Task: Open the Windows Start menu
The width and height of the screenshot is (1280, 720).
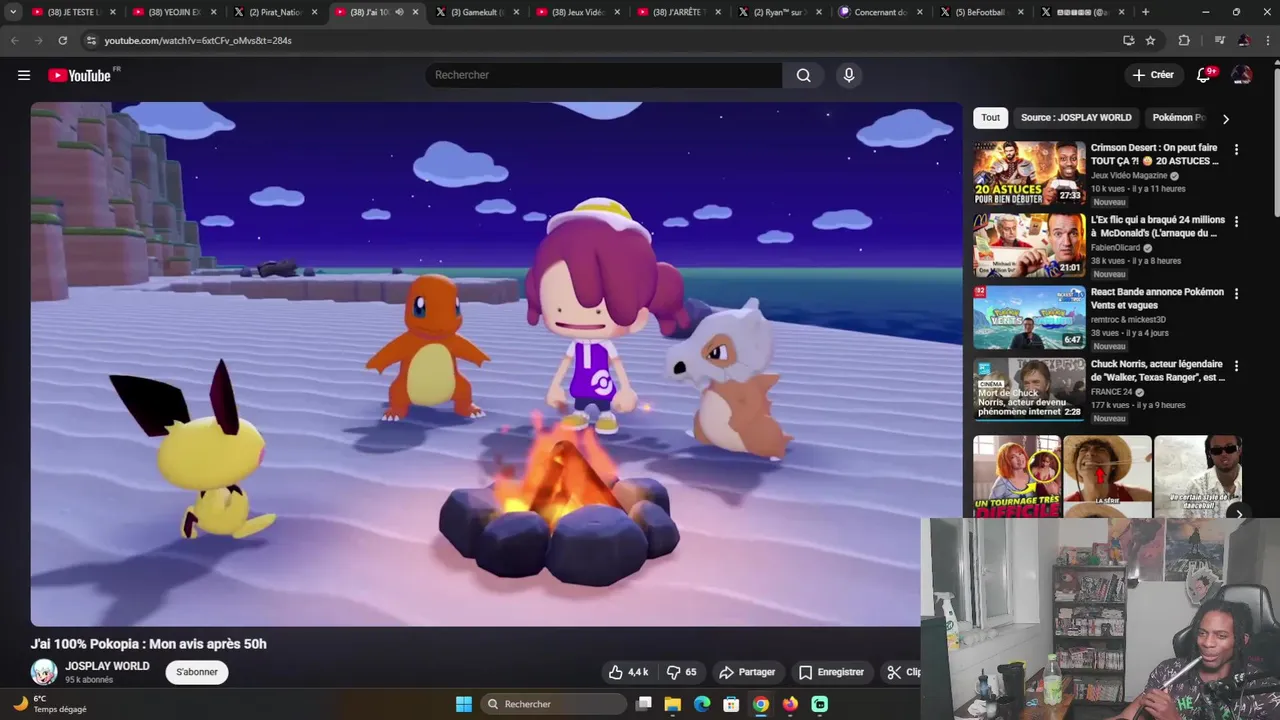Action: pos(464,704)
